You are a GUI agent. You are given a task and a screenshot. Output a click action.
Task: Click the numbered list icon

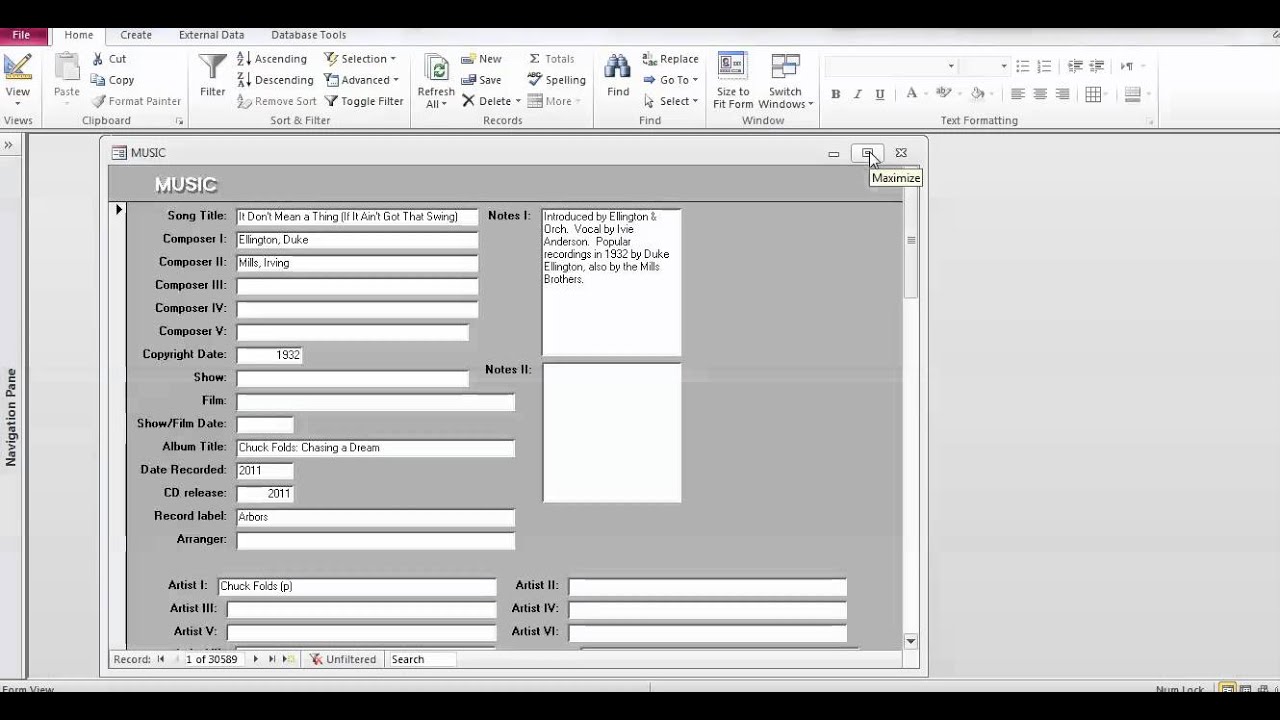click(x=1044, y=66)
